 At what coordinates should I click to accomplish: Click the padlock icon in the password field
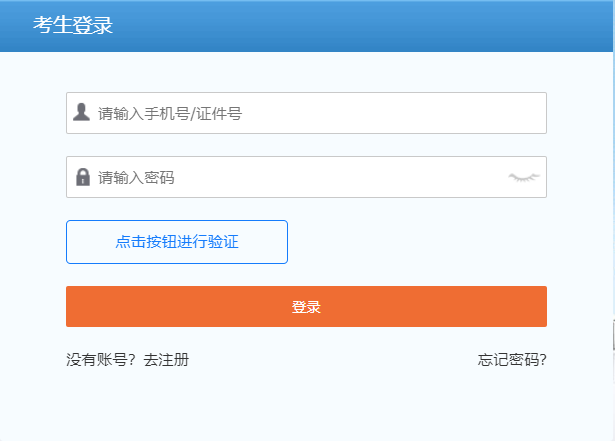pos(83,177)
